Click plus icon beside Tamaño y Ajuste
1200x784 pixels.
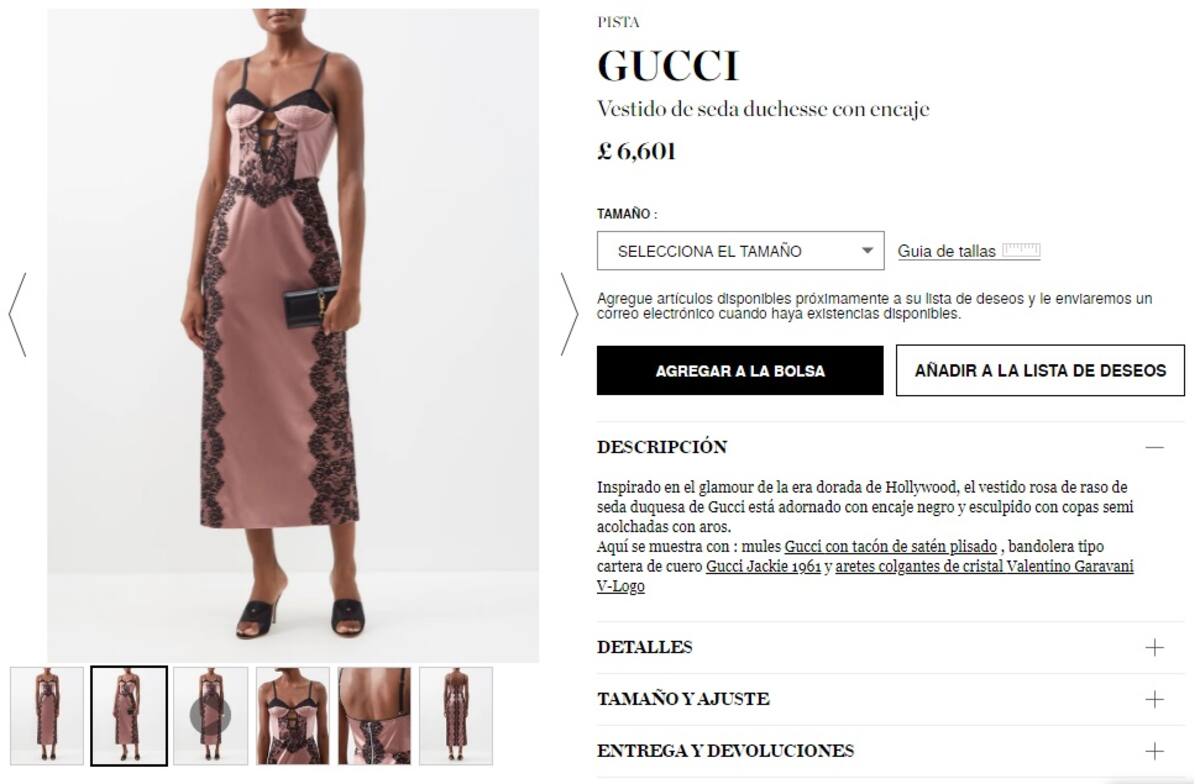tap(1155, 699)
